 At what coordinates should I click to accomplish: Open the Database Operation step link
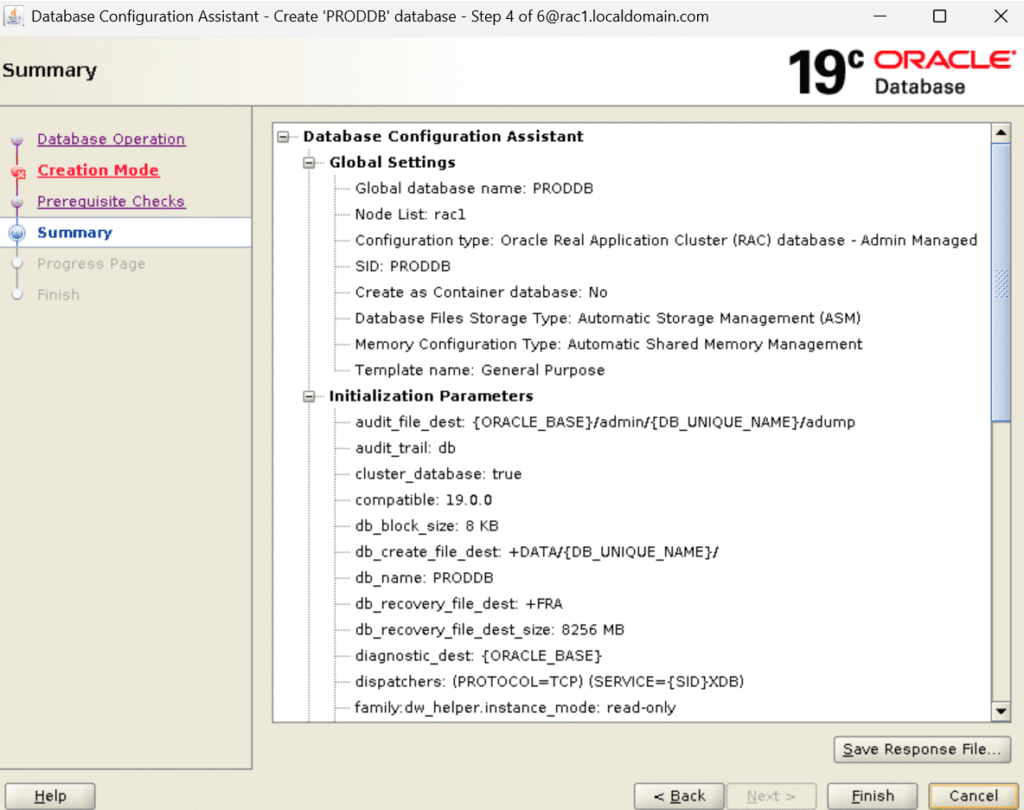111,140
